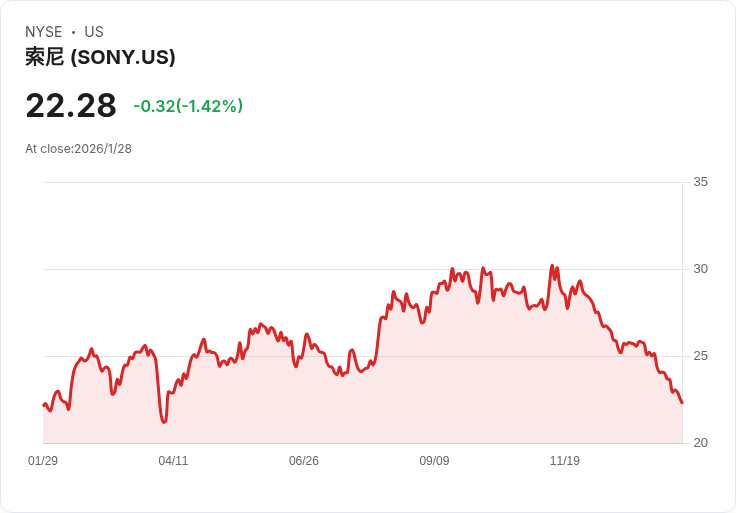Click the top gridline at the 35 level
This screenshot has height=513, width=736.
click(360, 182)
